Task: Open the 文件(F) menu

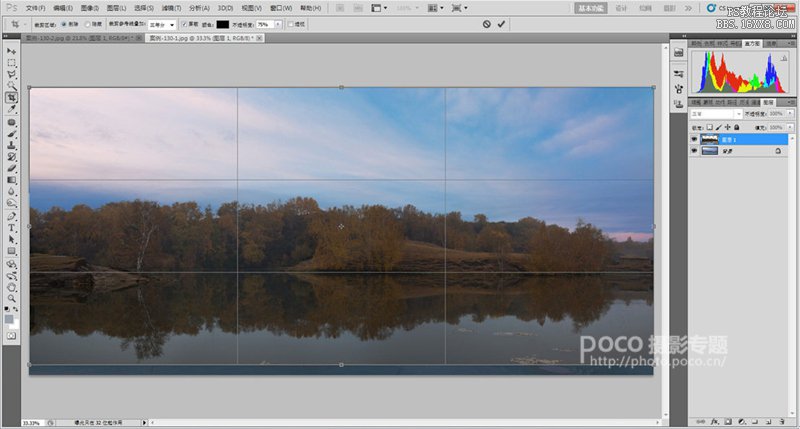Action: [x=35, y=8]
